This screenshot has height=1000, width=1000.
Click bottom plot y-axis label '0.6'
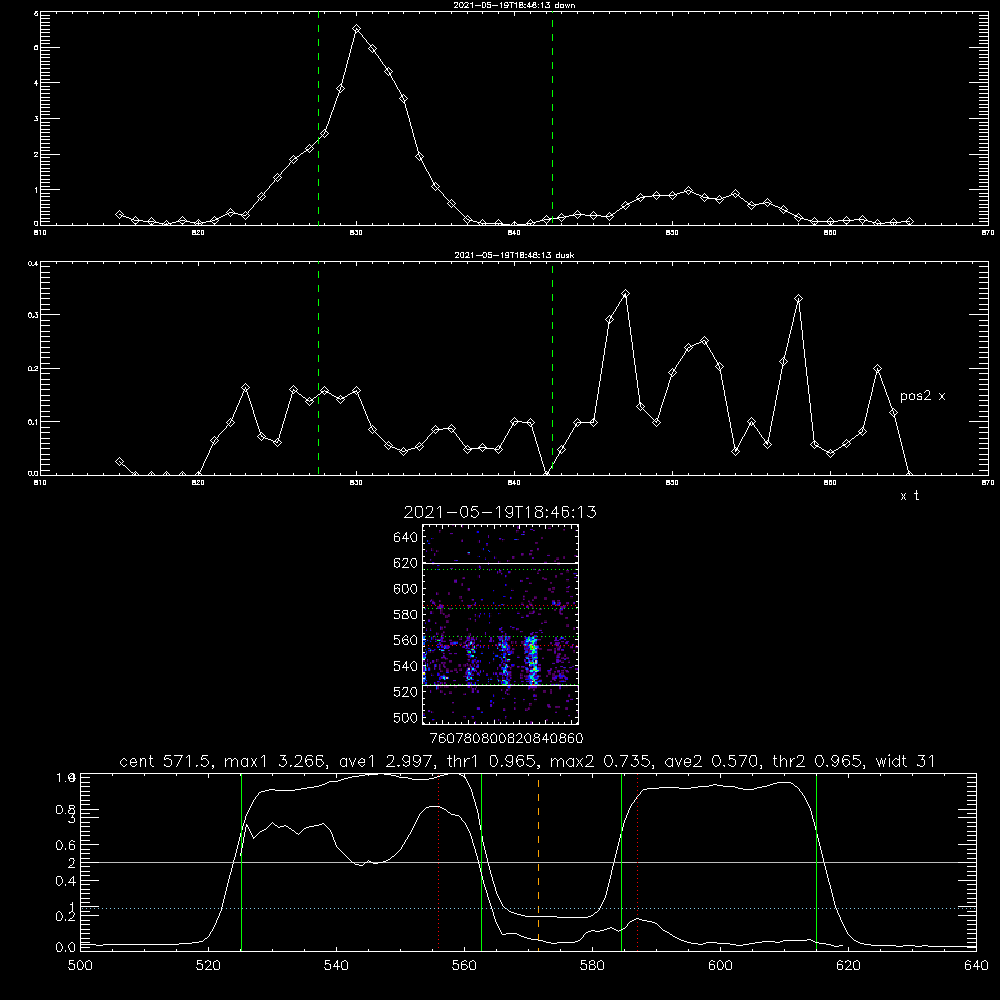[x=66, y=845]
